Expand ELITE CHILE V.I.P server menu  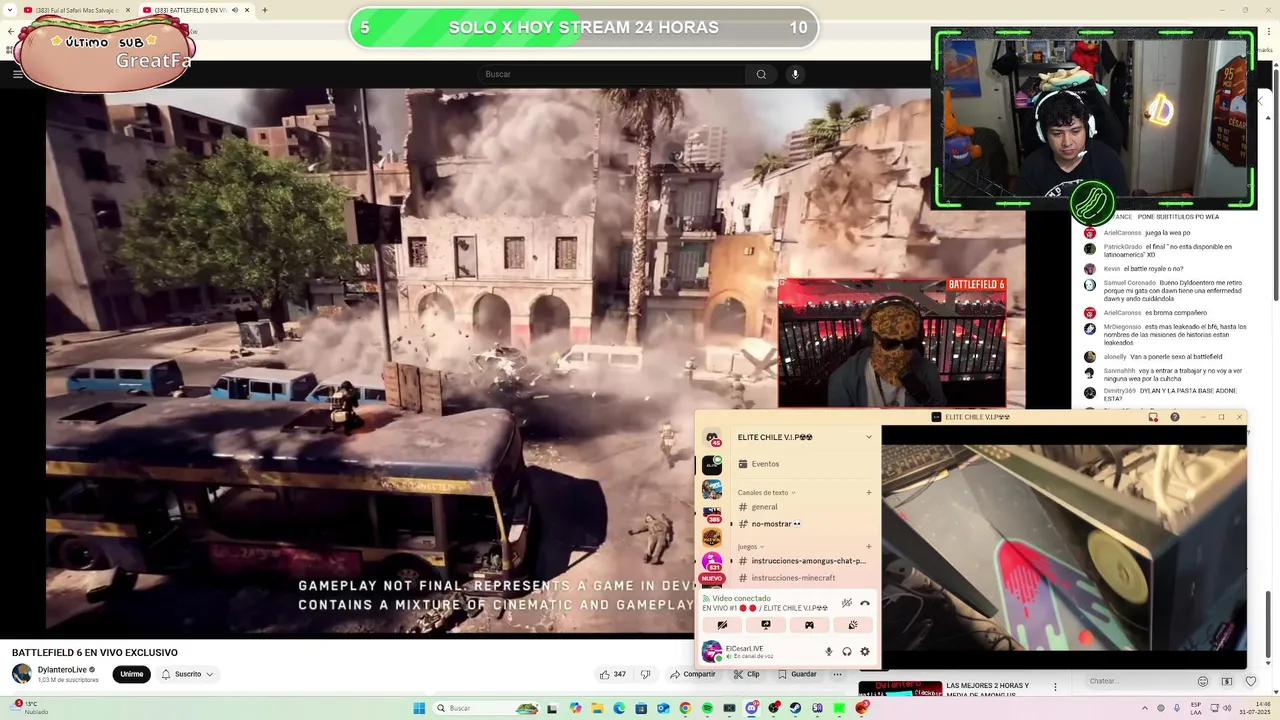tap(869, 437)
